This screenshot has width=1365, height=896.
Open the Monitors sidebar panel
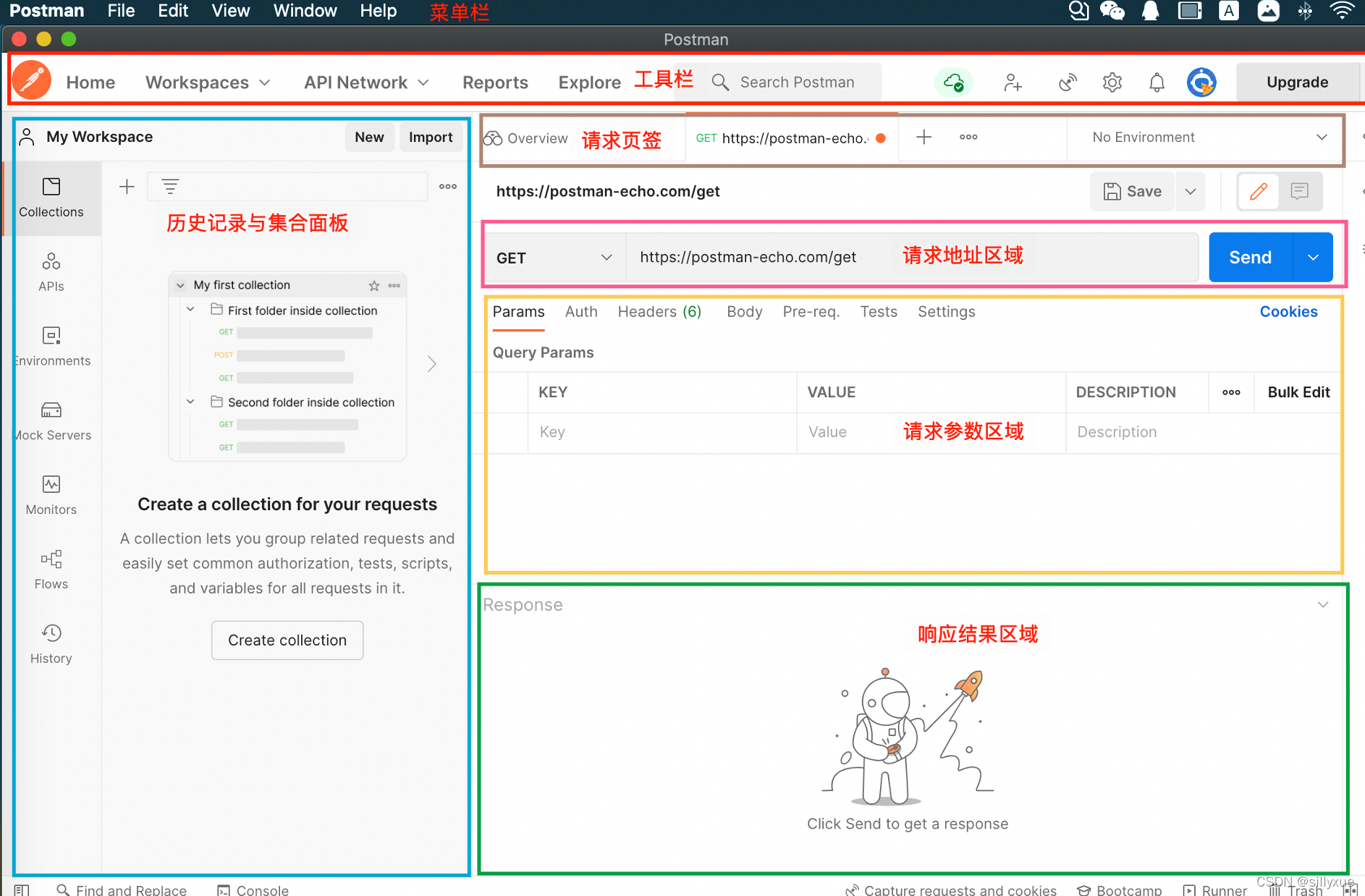pos(51,496)
